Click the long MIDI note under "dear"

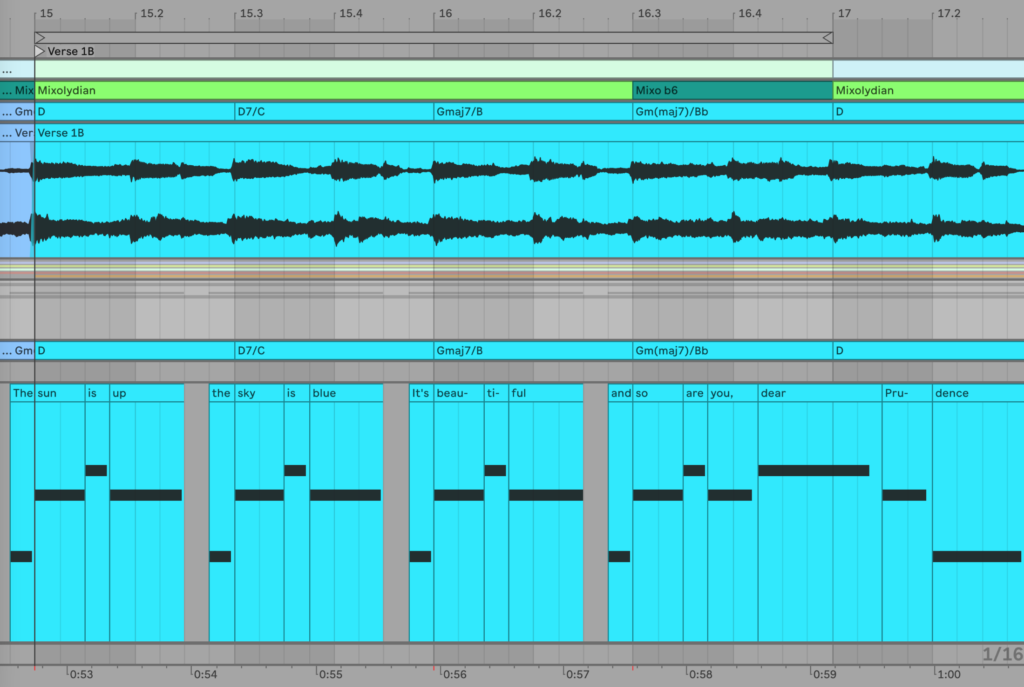[814, 470]
